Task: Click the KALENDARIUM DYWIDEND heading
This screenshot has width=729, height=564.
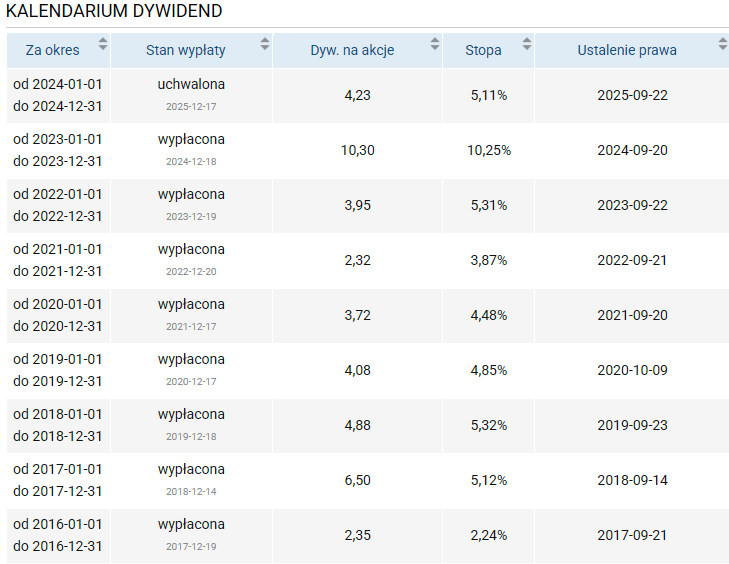Action: coord(114,11)
